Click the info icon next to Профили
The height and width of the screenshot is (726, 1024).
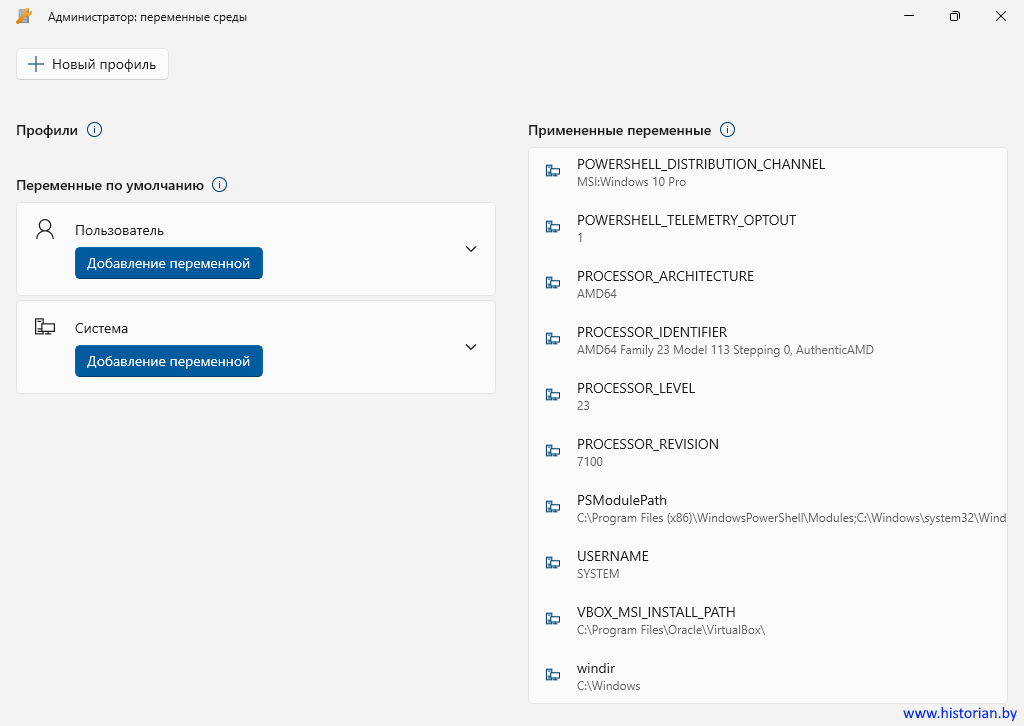coord(94,130)
